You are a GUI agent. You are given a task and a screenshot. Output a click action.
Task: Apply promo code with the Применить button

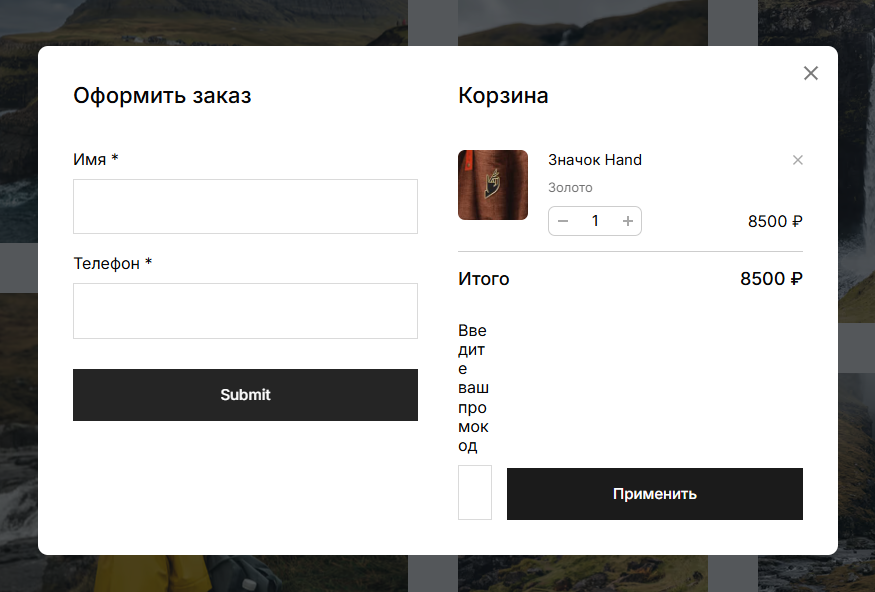pos(654,494)
